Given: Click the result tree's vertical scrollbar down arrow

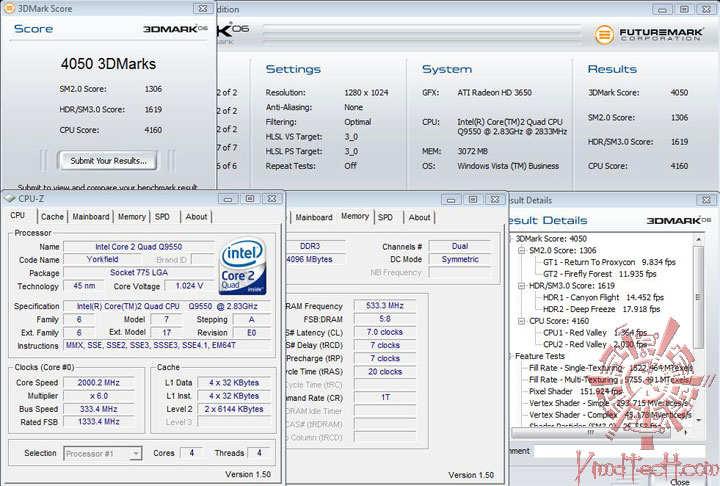Looking at the screenshot, I should pos(698,420).
